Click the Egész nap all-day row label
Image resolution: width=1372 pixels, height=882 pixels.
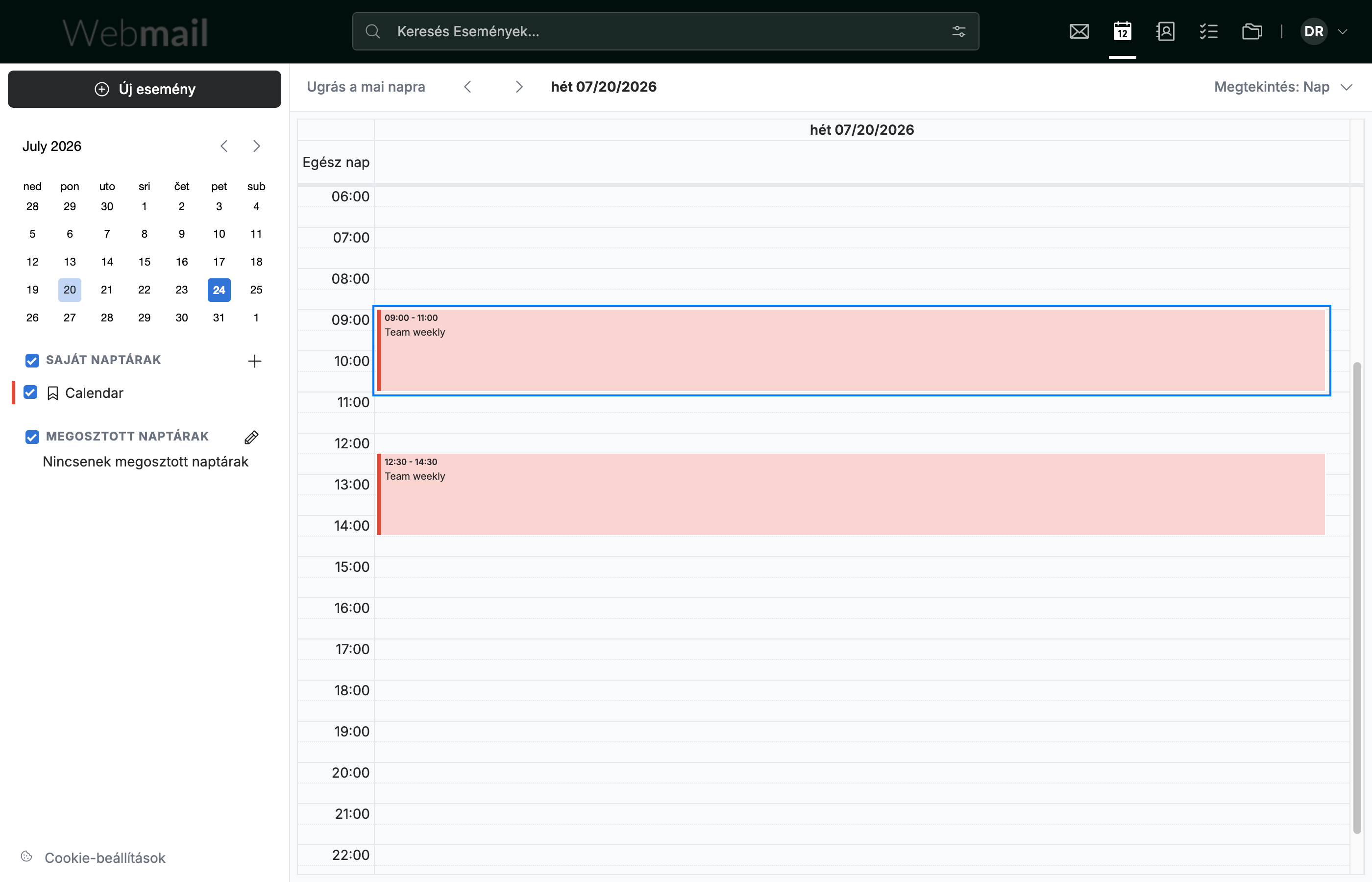click(x=336, y=162)
